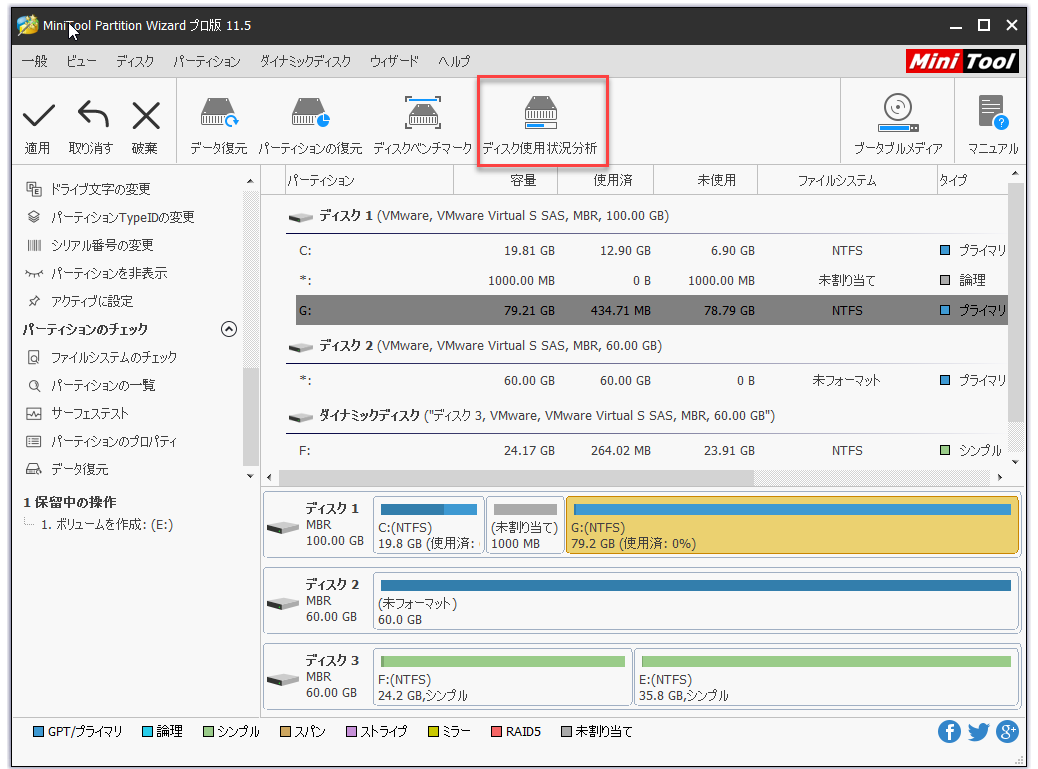Sort by the 容量 column header

506,180
